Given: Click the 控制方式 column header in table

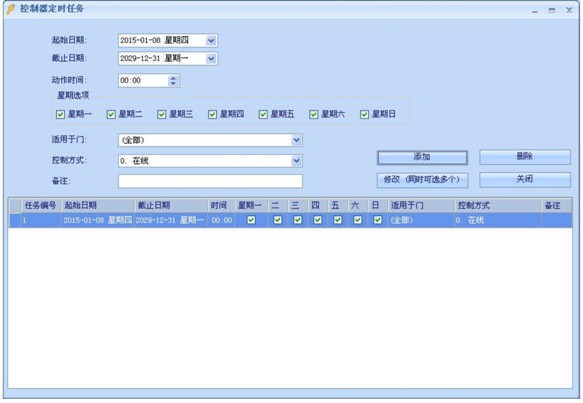Looking at the screenshot, I should coord(497,206).
